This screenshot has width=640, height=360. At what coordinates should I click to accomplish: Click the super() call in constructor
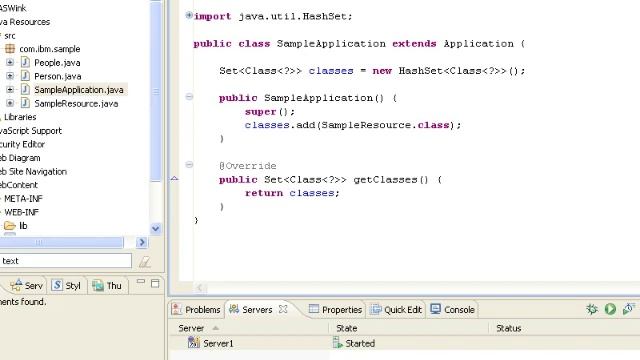coord(269,111)
